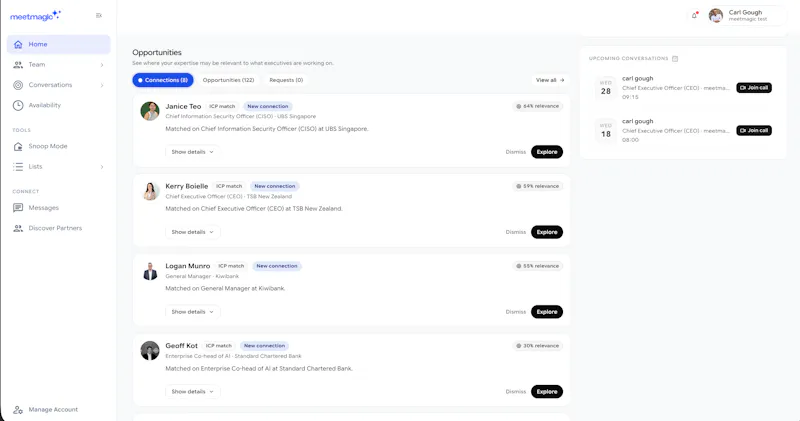
Task: Click the Lists icon
Action: click(x=18, y=167)
